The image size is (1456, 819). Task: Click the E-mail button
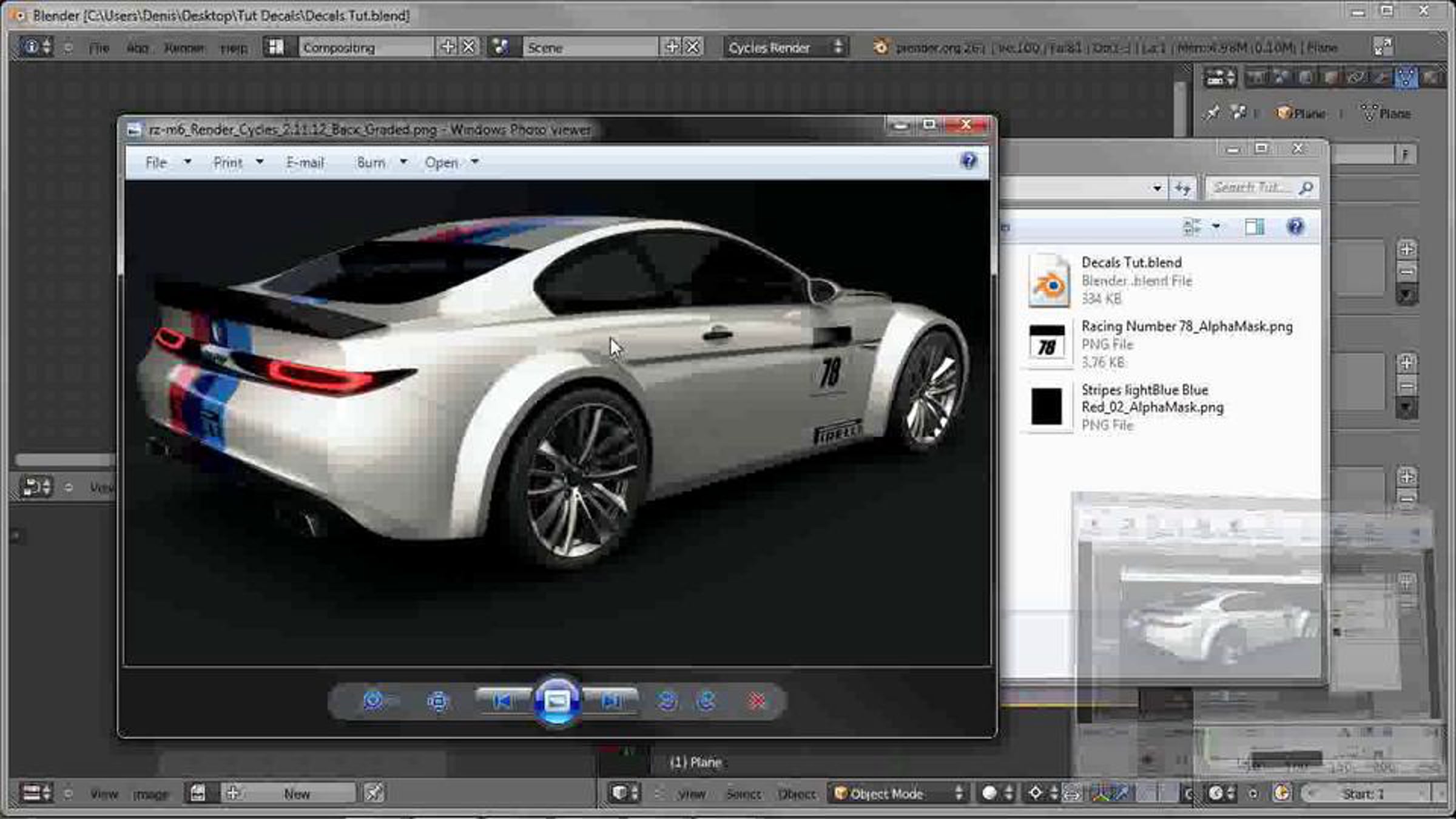[x=305, y=163]
